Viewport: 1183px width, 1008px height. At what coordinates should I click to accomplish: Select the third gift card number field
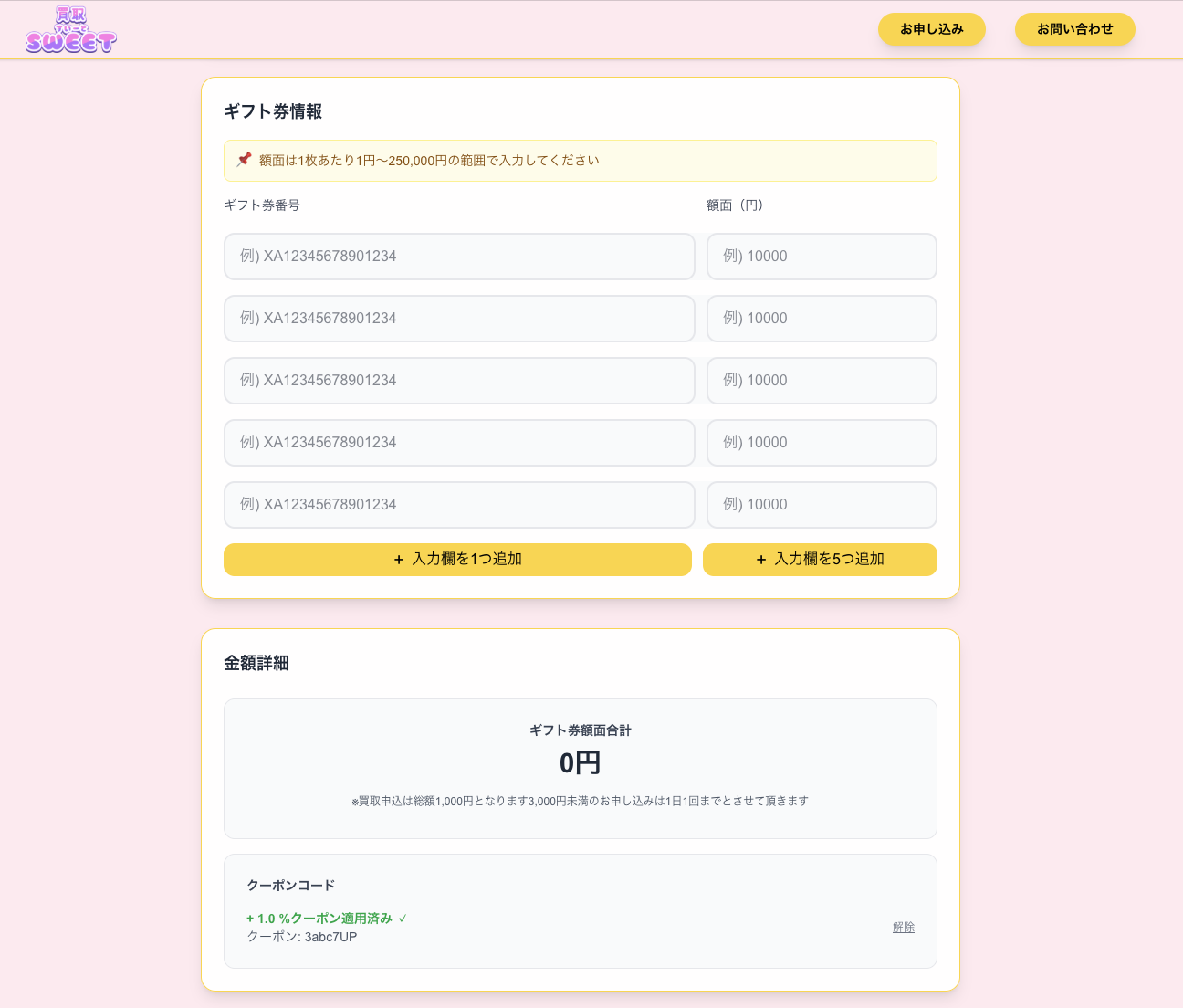click(459, 381)
